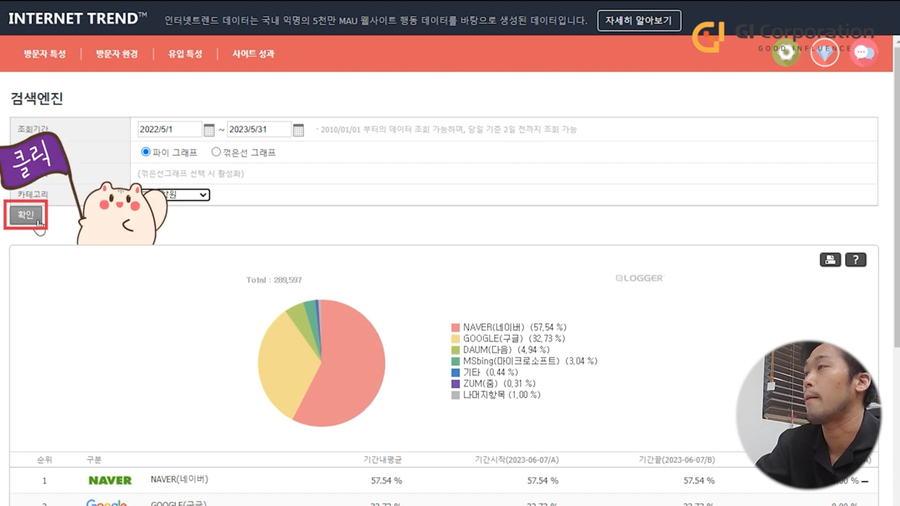Click the NAVER(네이버) table row text
The height and width of the screenshot is (506, 900).
(179, 479)
